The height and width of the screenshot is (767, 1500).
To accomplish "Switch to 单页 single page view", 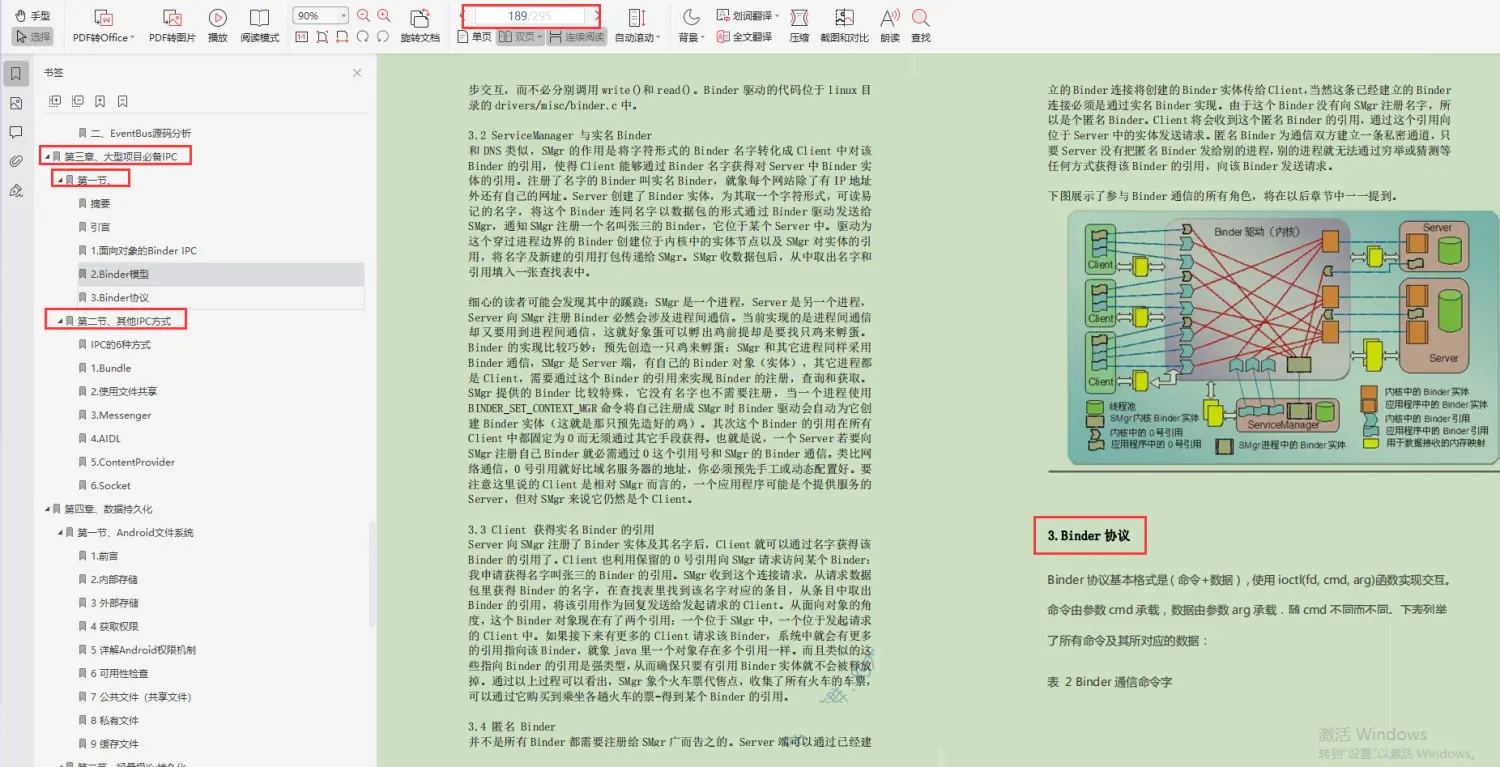I will pyautogui.click(x=474, y=37).
